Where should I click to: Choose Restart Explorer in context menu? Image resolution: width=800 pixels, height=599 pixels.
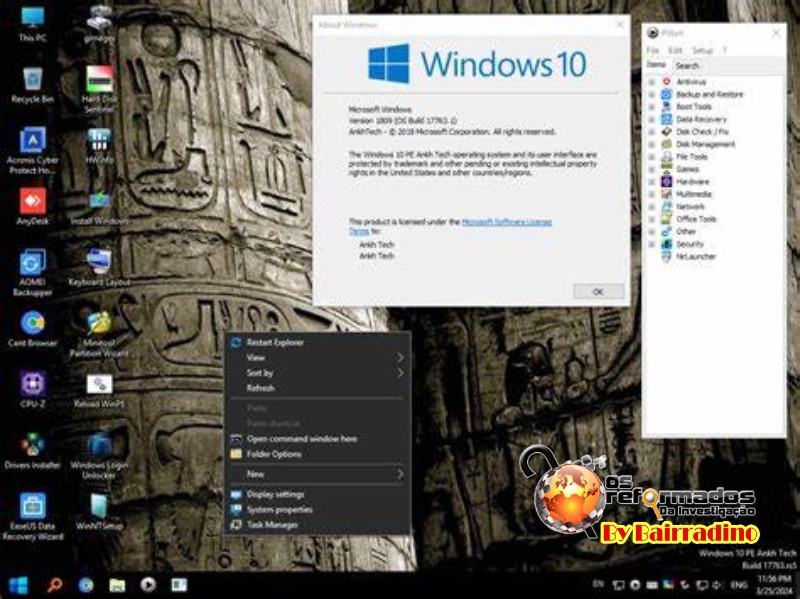(317, 342)
